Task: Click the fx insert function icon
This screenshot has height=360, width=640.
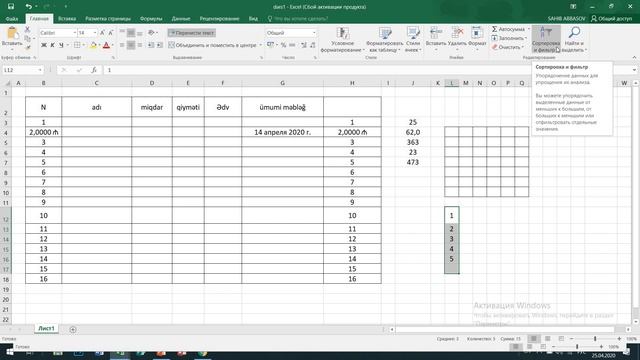Action: coord(94,70)
